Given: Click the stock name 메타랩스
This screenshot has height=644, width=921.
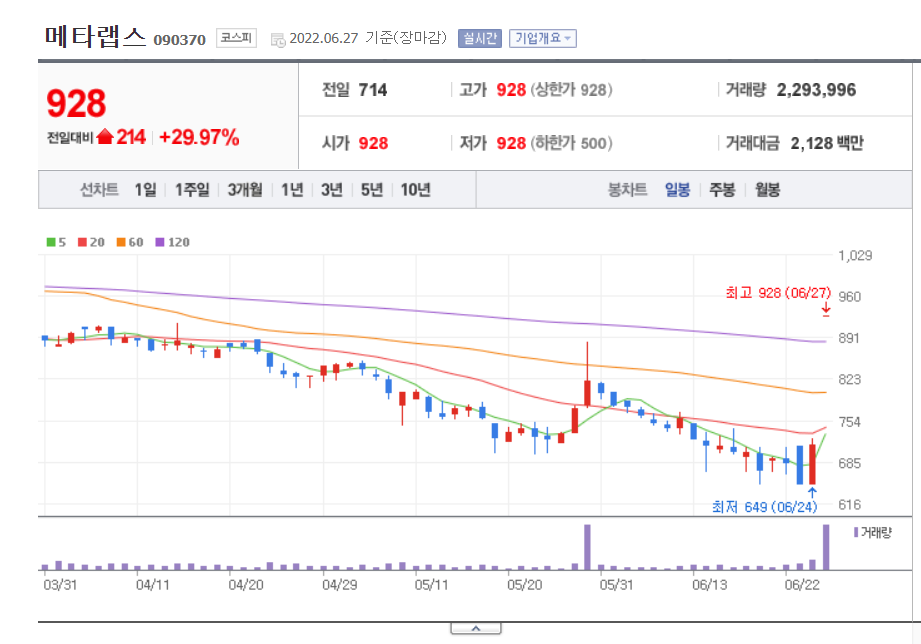Looking at the screenshot, I should point(95,36).
